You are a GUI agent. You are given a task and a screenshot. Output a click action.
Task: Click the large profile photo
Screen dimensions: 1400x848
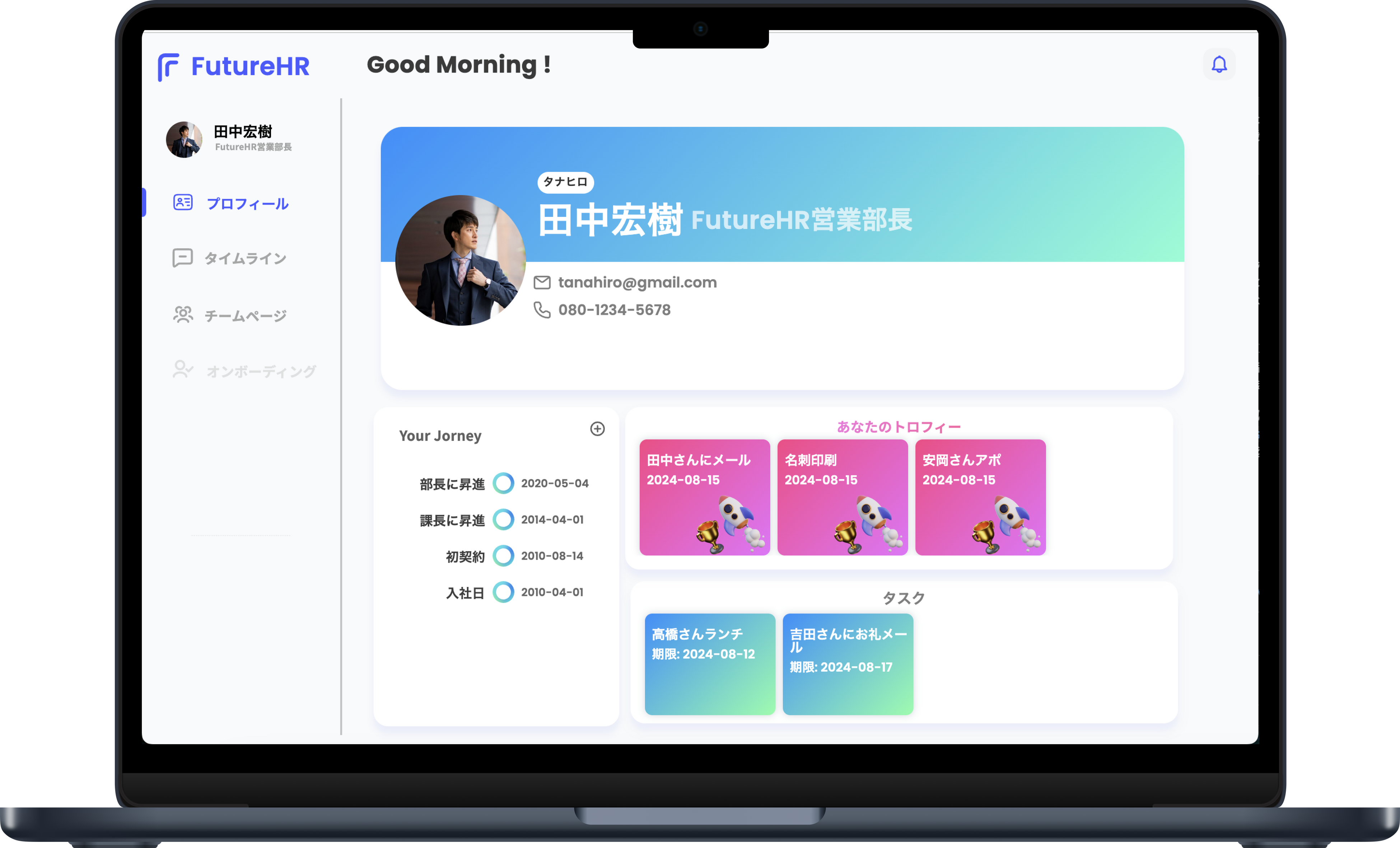tap(460, 260)
